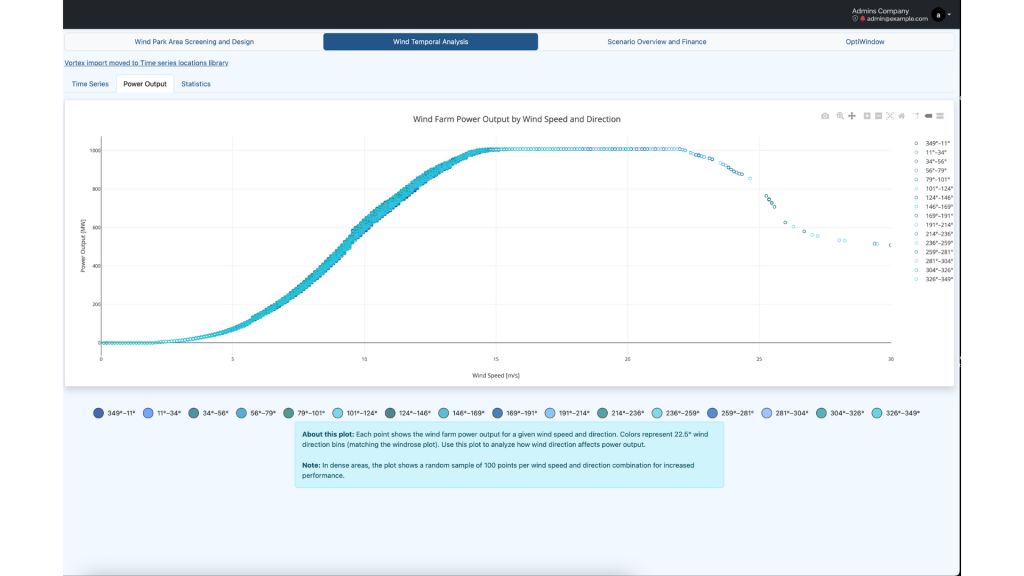Image resolution: width=1024 pixels, height=576 pixels.
Task: Click the Autoscale icon in plot toolbar
Action: [890, 116]
